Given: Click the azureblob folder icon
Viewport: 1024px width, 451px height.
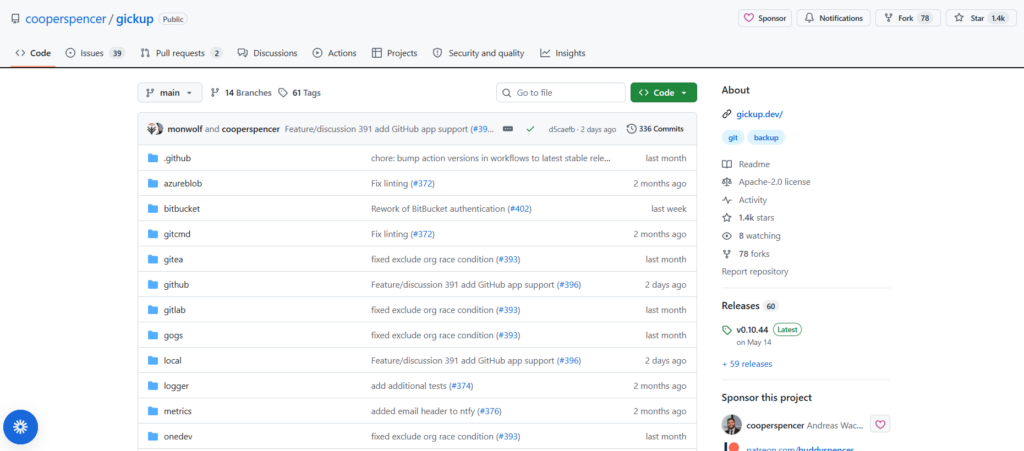Looking at the screenshot, I should point(153,183).
